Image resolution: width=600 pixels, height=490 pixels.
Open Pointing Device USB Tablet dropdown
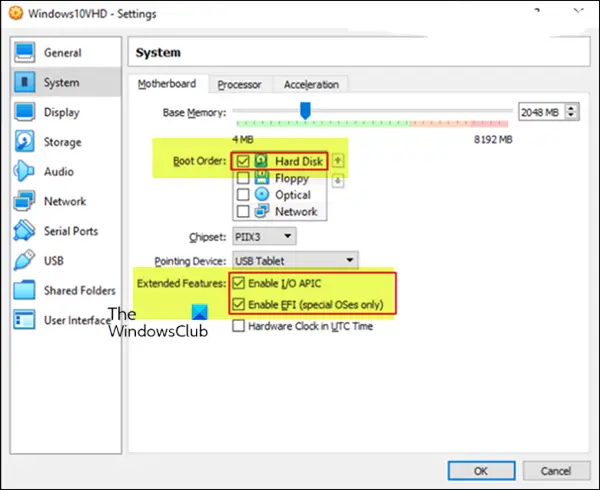(295, 260)
